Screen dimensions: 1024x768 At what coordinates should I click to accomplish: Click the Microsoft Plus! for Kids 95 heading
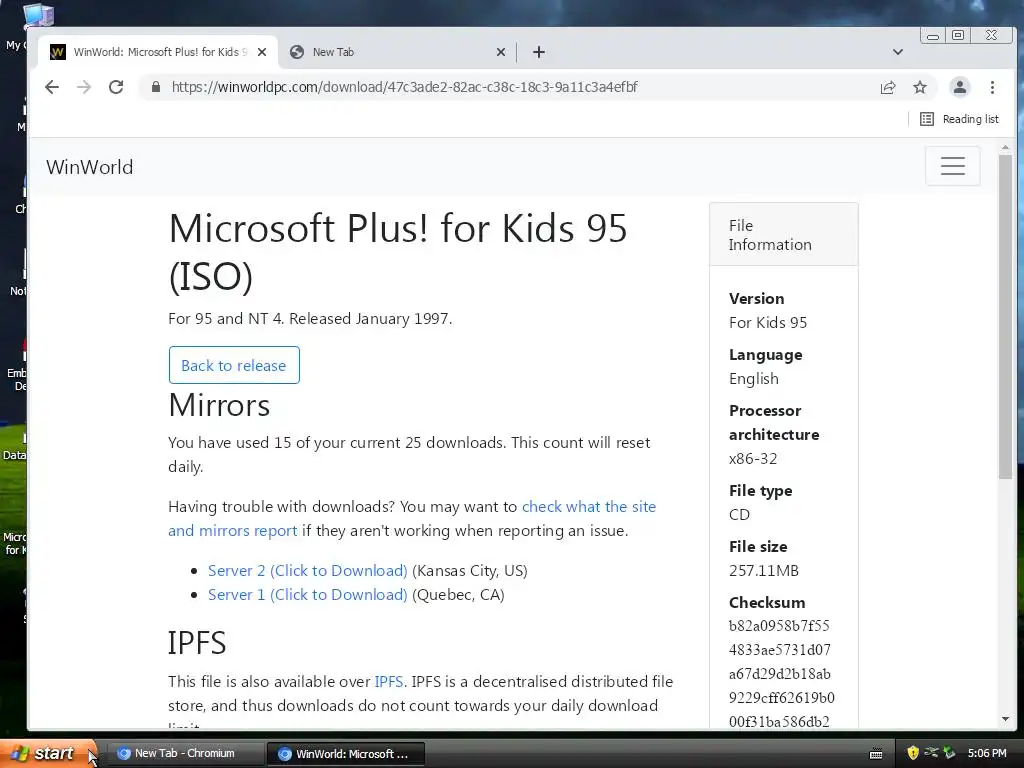click(x=397, y=251)
